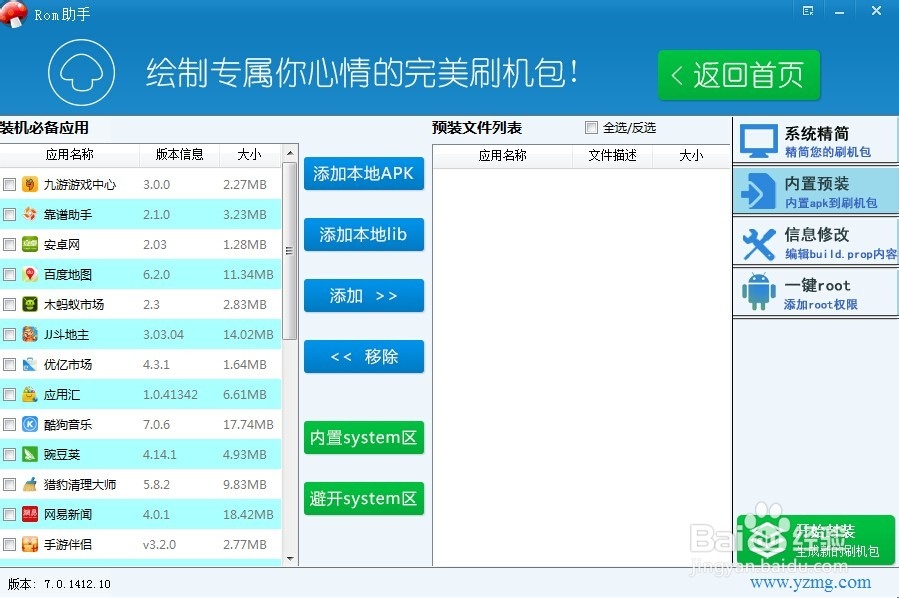Check the 手游伴侣 checkbox
The width and height of the screenshot is (899, 598).
coord(9,544)
